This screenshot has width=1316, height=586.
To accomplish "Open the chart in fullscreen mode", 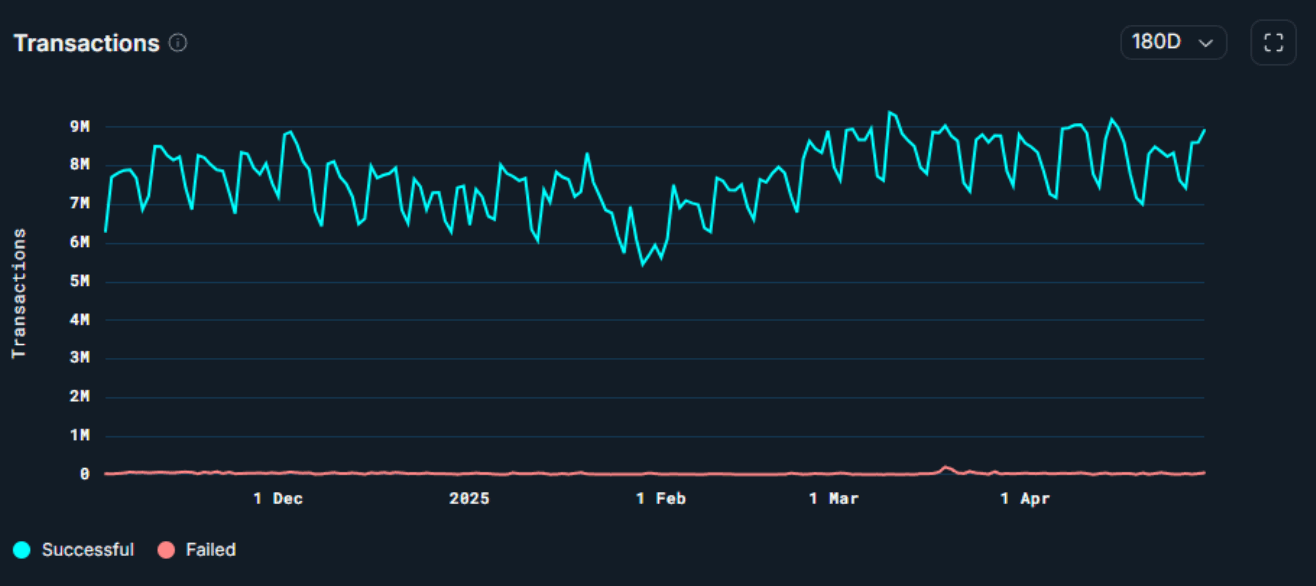I will (x=1273, y=43).
